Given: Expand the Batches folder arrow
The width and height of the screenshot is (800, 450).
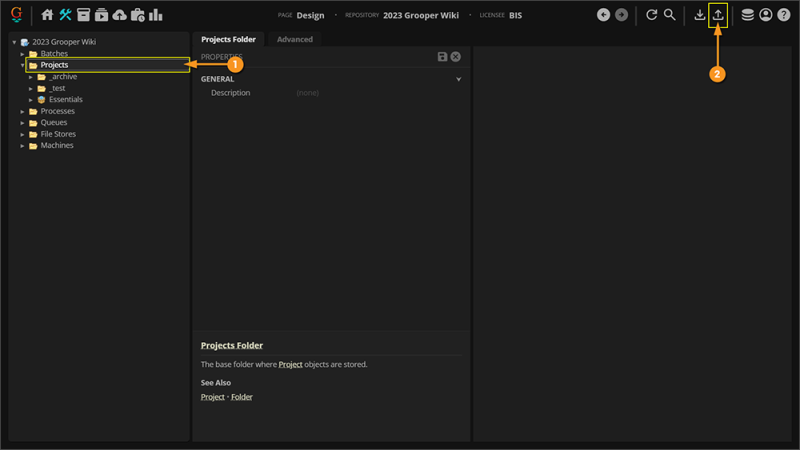Looking at the screenshot, I should pos(23,54).
